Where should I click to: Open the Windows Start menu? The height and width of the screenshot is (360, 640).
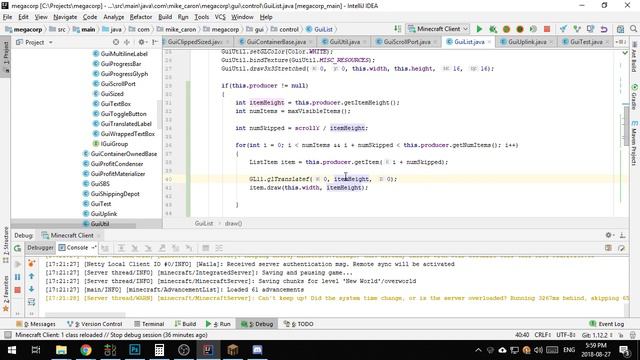pyautogui.click(x=11, y=350)
